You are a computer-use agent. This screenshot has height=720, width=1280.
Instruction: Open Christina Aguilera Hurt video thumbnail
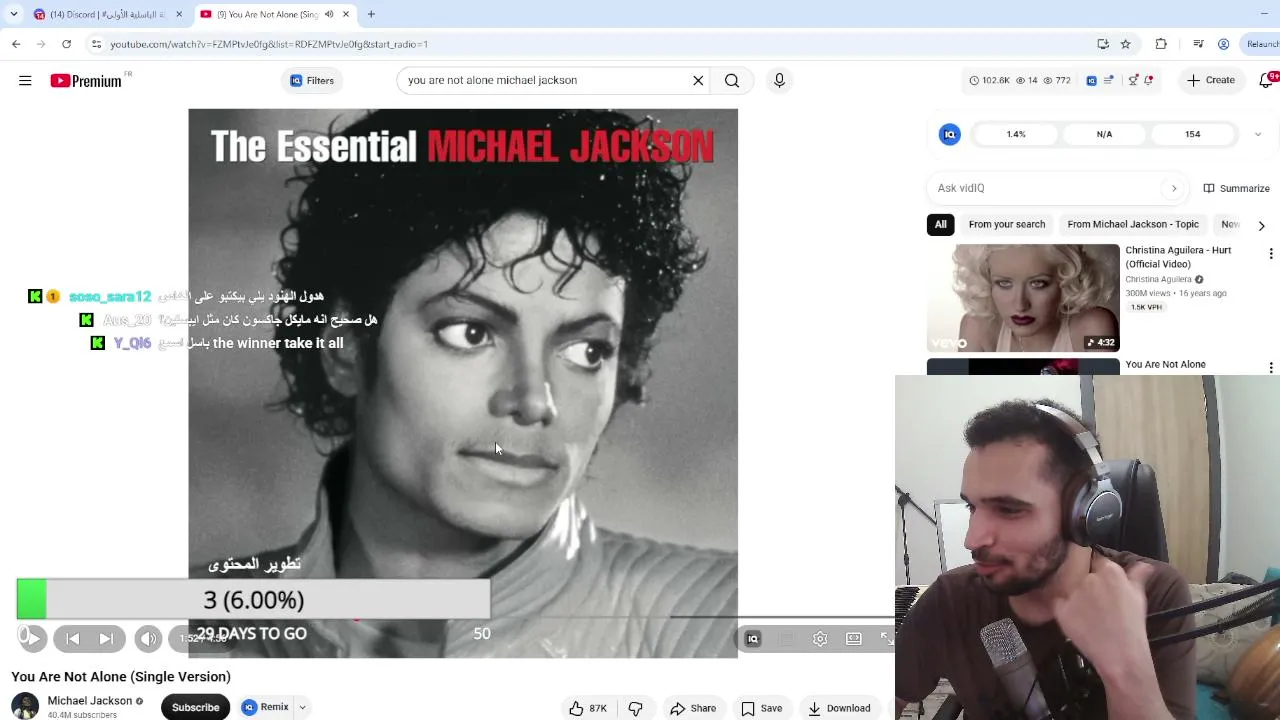1023,298
